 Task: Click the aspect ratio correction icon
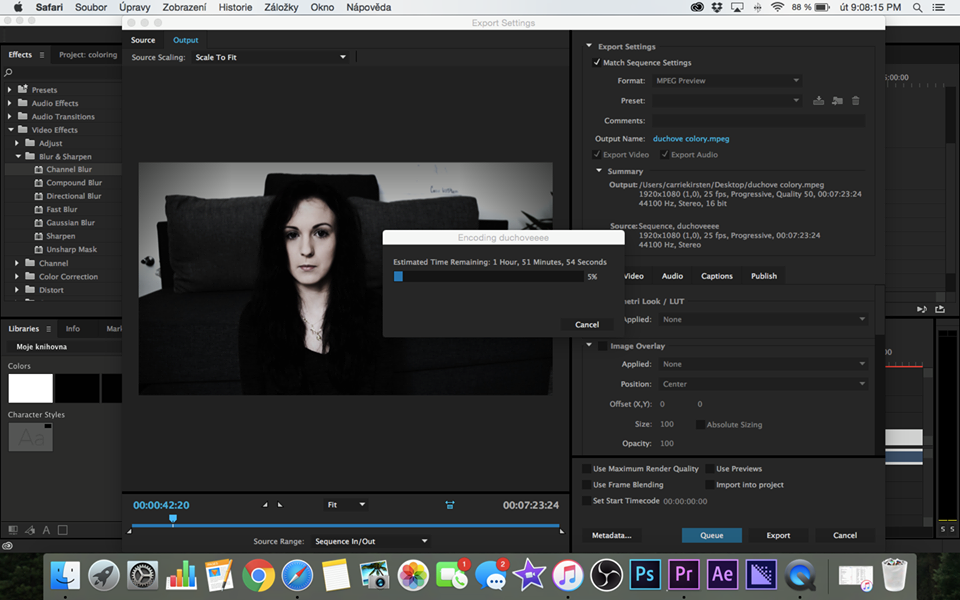(x=450, y=505)
